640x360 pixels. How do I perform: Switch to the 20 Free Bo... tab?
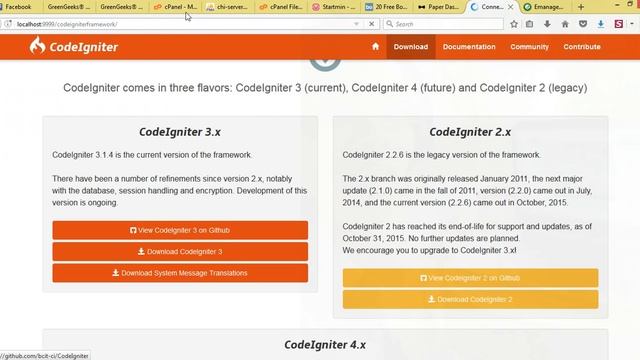[386, 7]
